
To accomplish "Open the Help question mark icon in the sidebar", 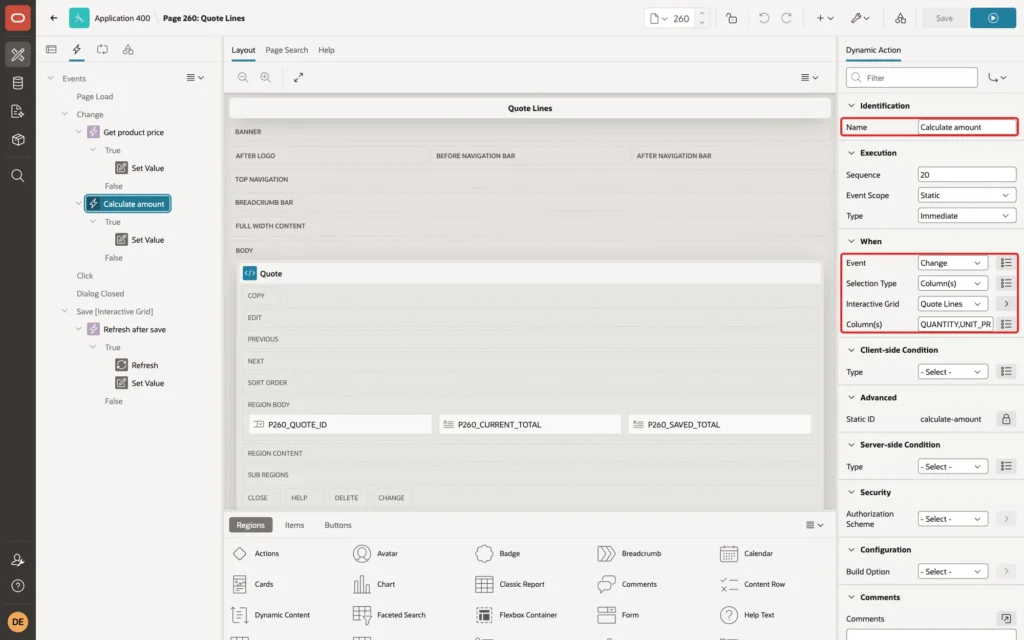I will [x=18, y=586].
